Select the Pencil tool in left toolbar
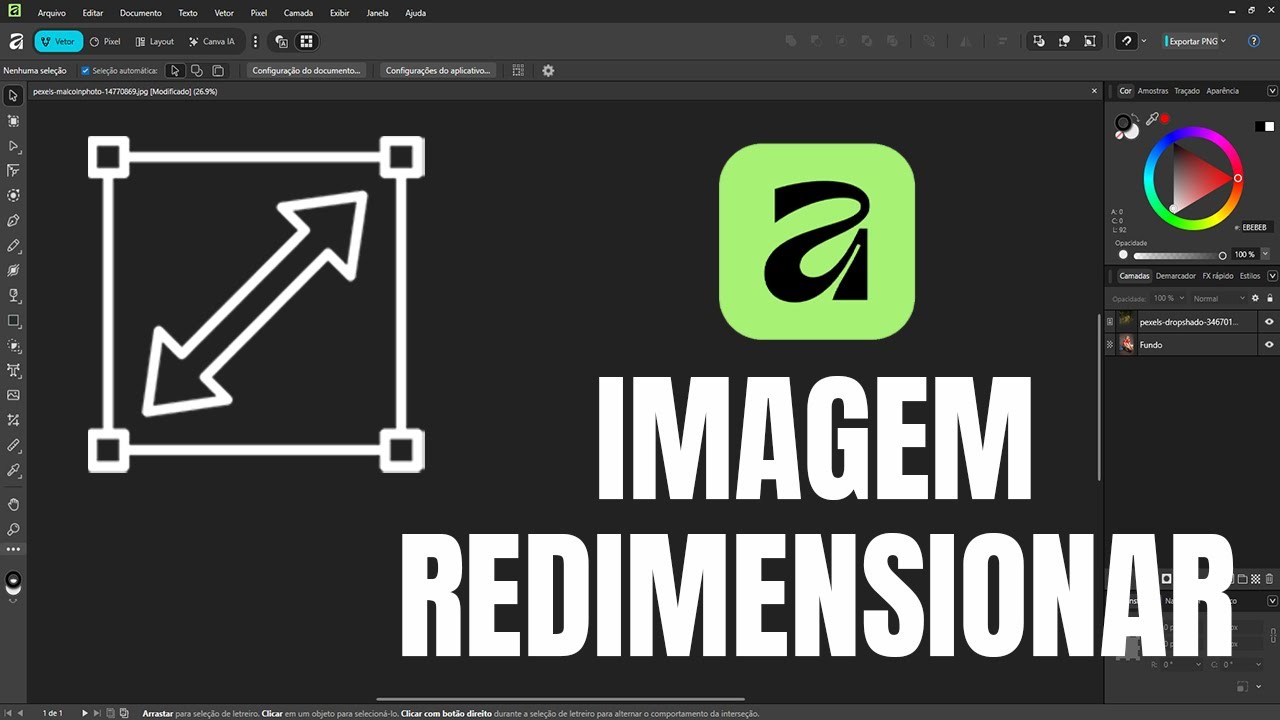 pyautogui.click(x=13, y=245)
